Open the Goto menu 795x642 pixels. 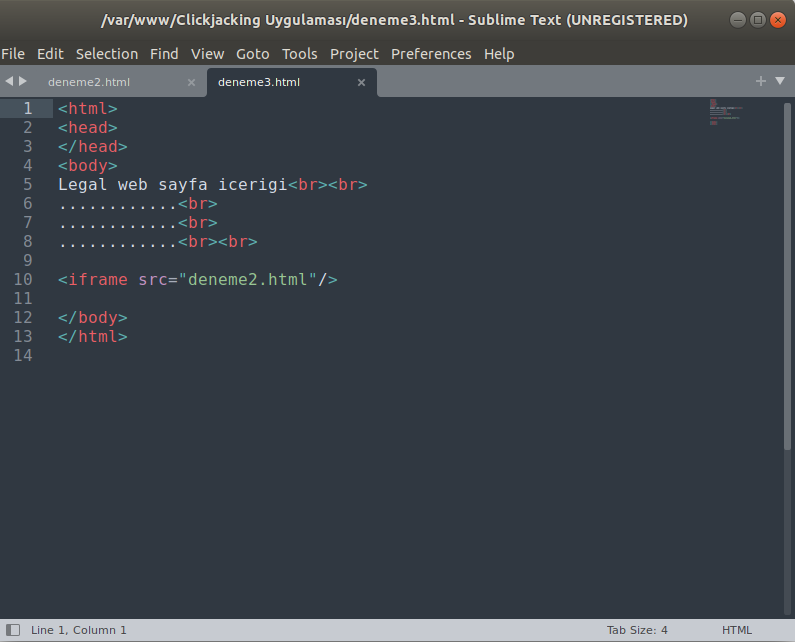tap(252, 54)
